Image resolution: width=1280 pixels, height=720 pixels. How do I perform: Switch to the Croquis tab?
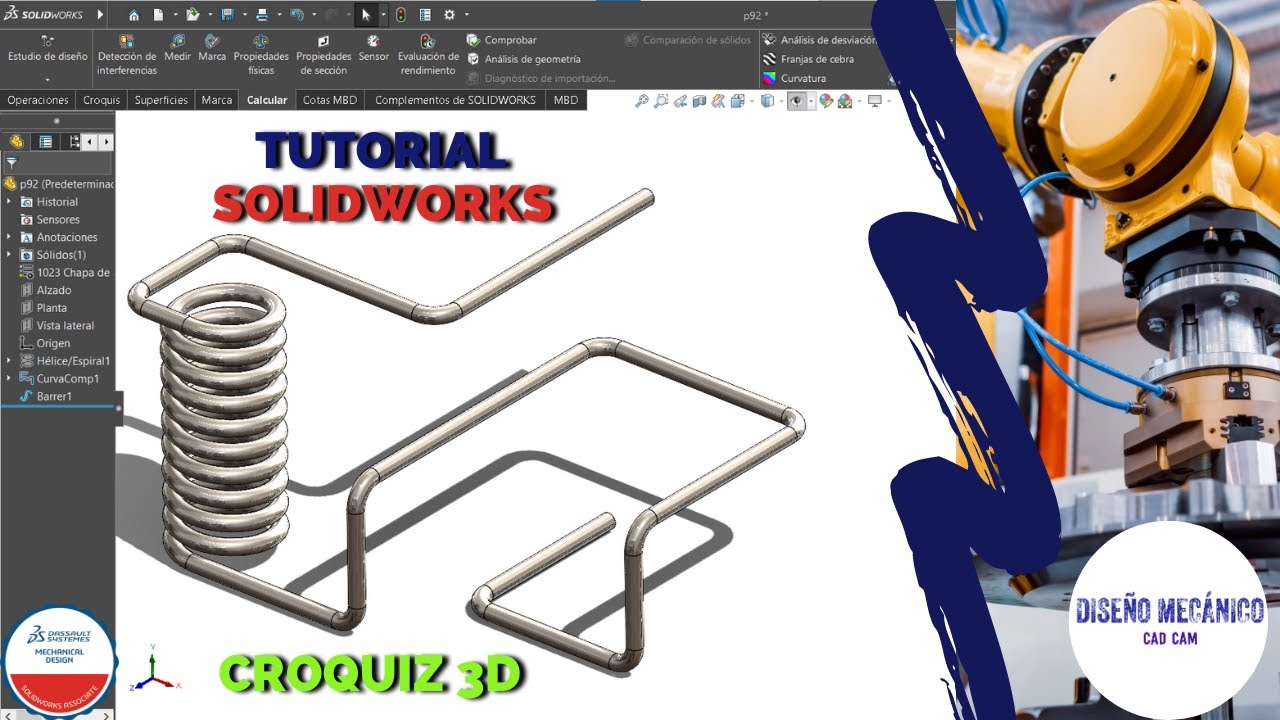(x=101, y=100)
